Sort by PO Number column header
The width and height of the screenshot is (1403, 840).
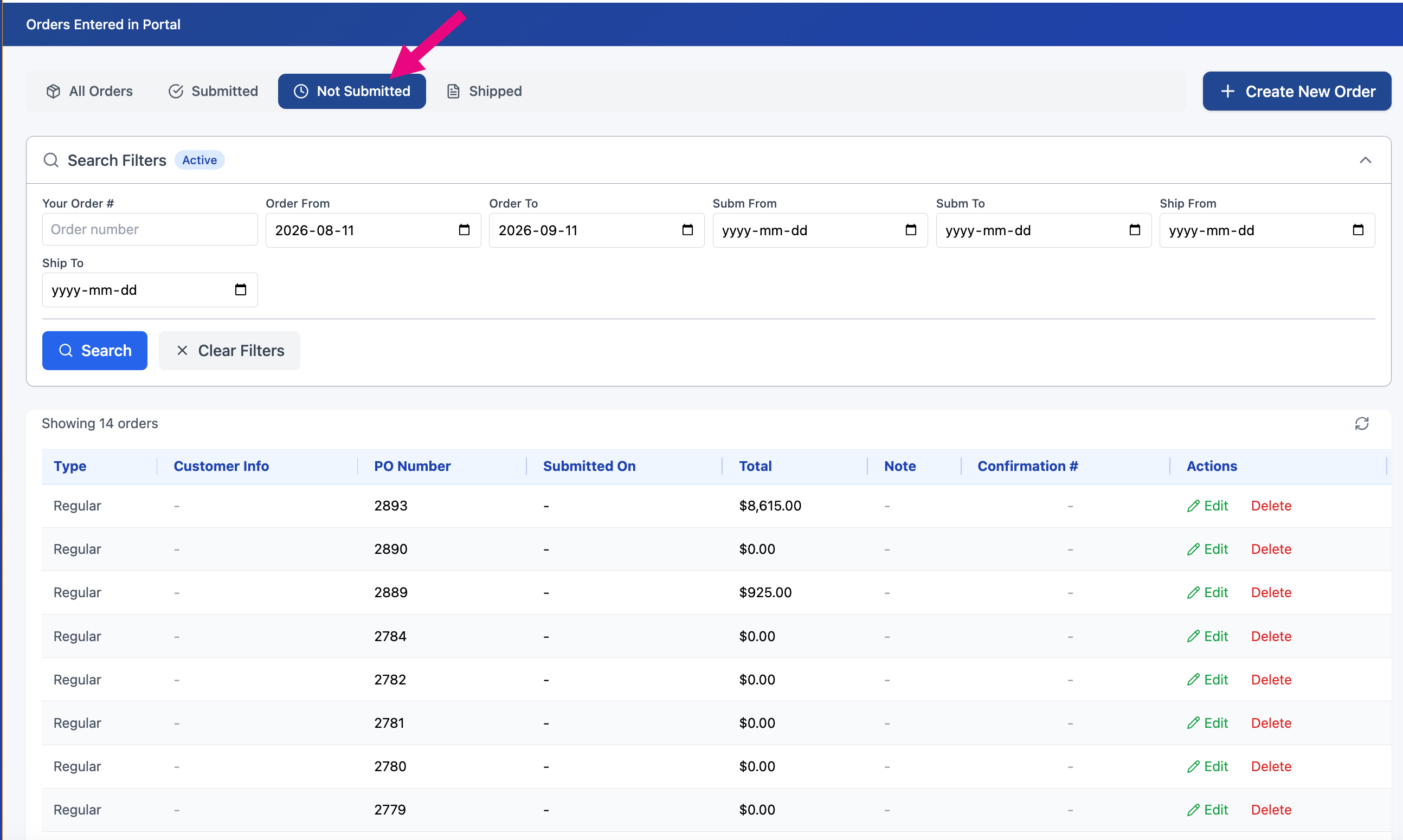(412, 466)
